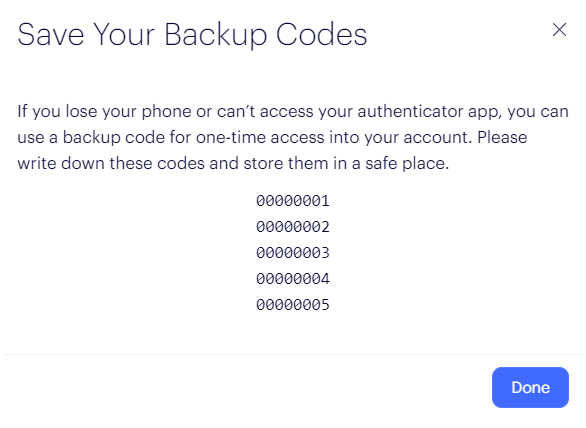Image resolution: width=586 pixels, height=428 pixels.
Task: Click the word Backup in the title
Action: pos(216,35)
